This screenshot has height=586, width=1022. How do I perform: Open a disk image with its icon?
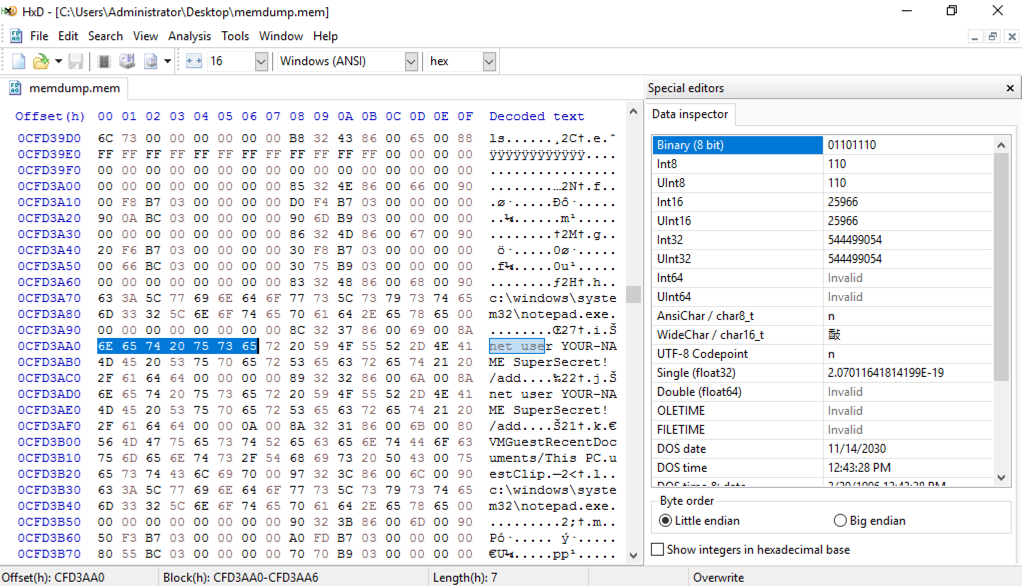coord(151,61)
